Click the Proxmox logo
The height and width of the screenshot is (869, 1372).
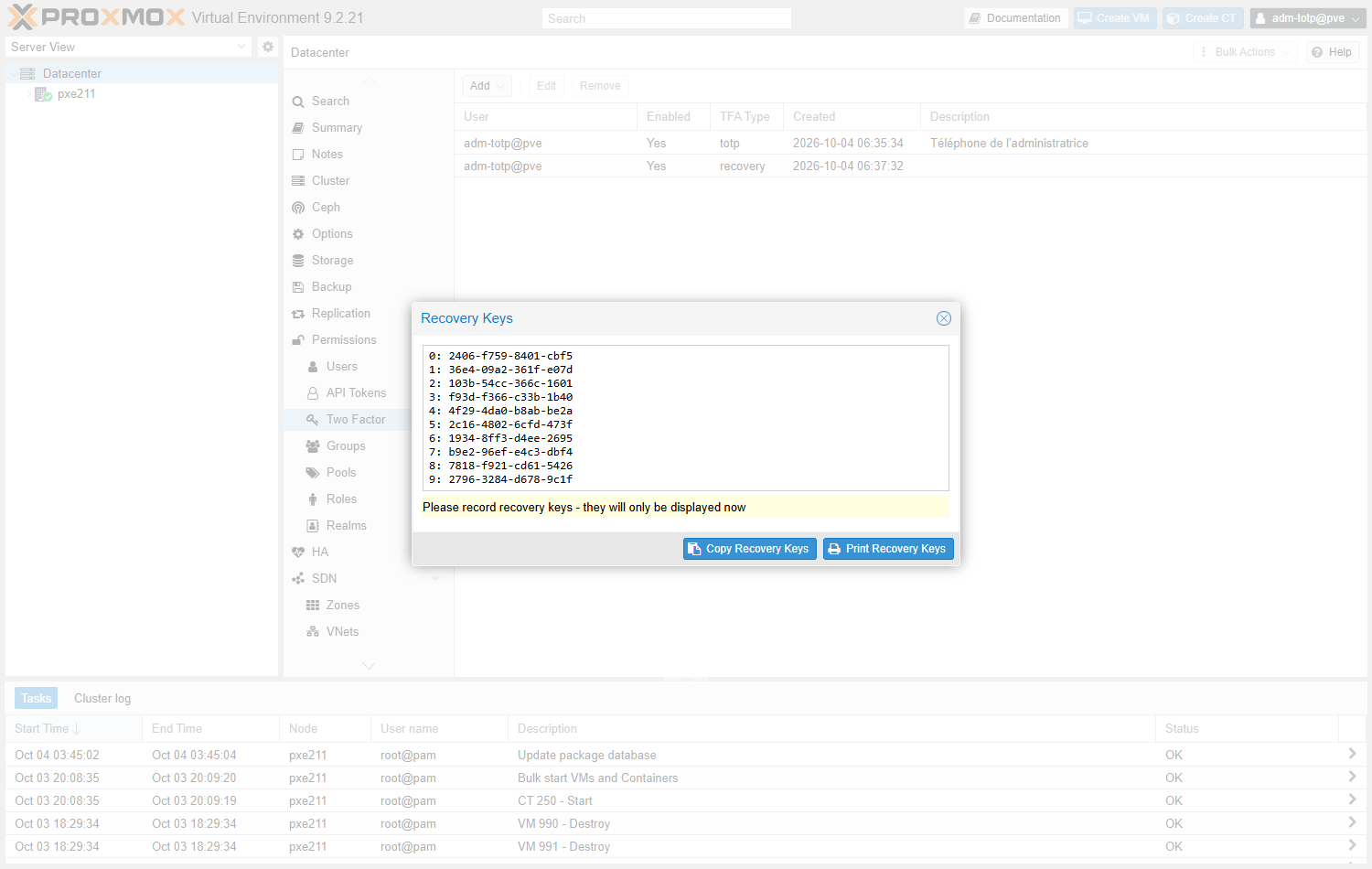click(x=96, y=17)
